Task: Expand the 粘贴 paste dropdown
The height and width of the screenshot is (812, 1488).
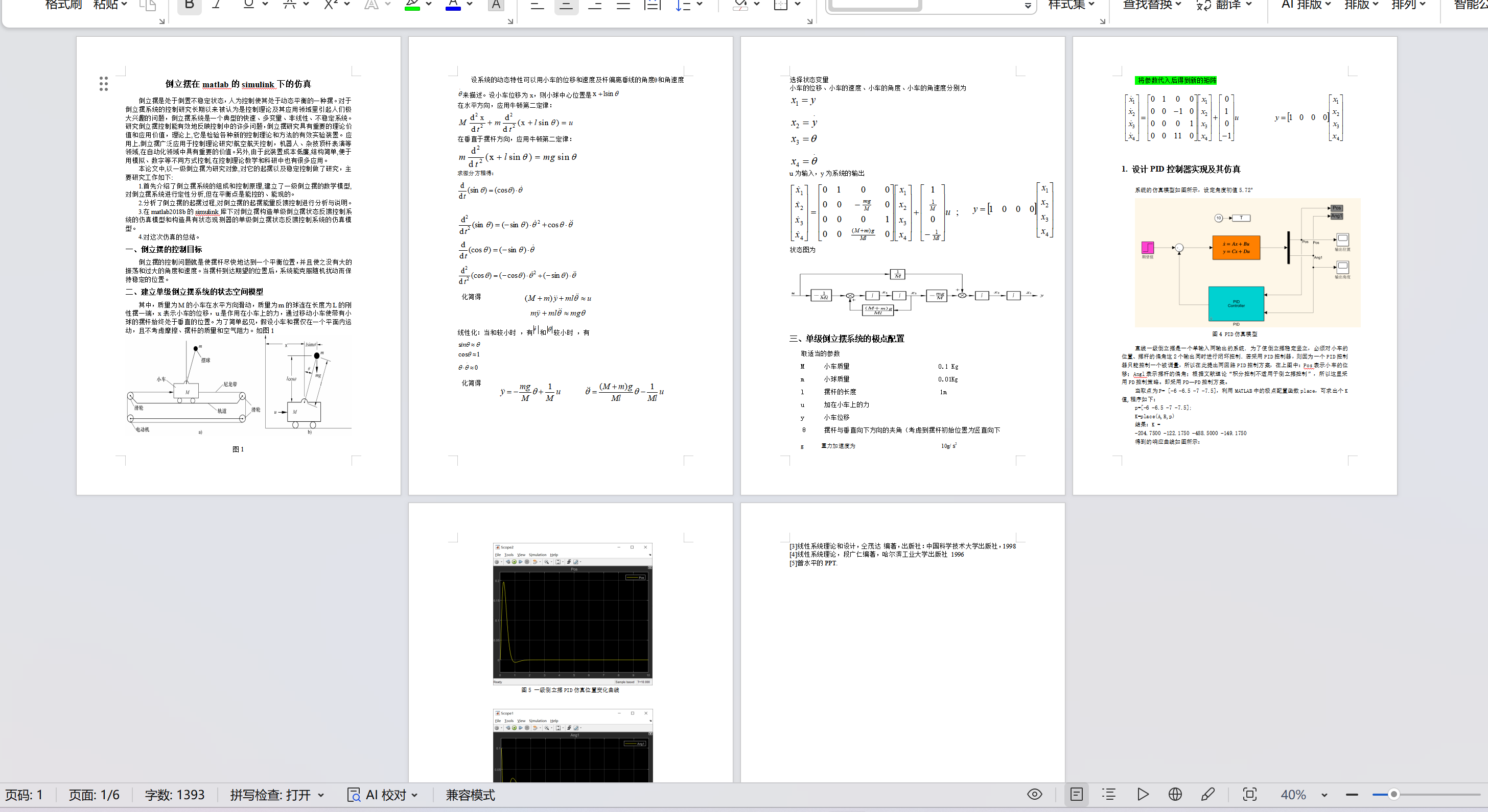Action: [110, 5]
